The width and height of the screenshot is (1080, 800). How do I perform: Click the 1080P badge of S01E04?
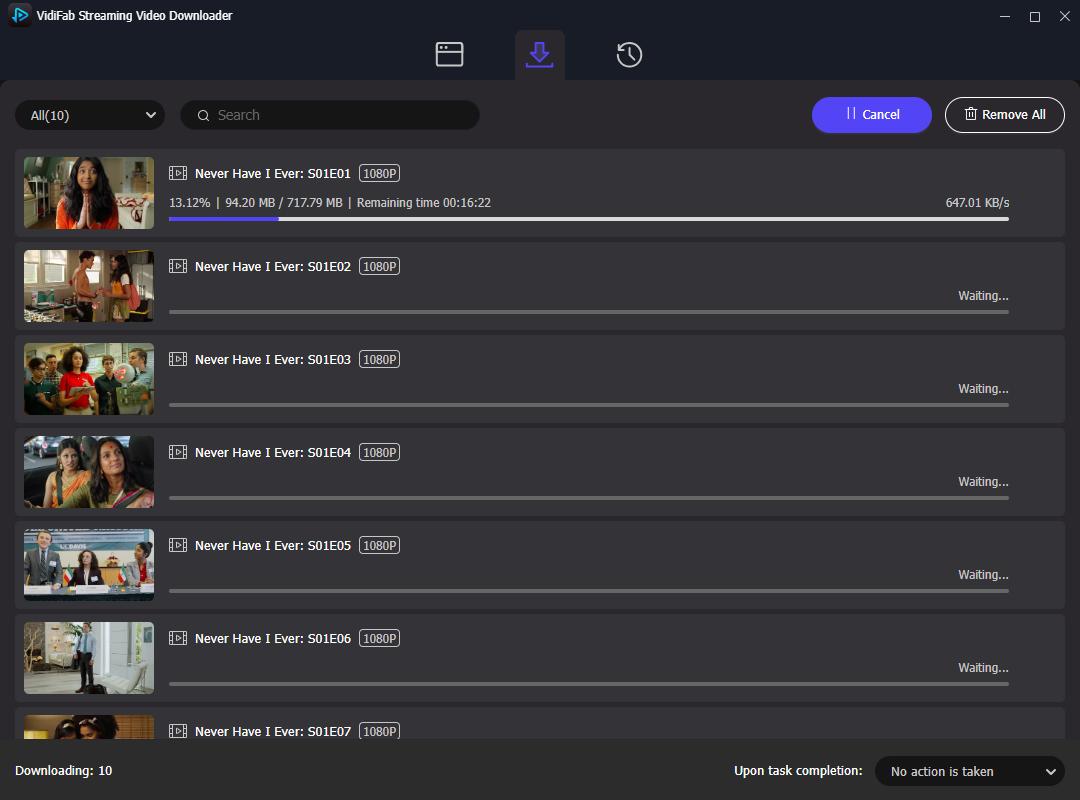coord(380,453)
